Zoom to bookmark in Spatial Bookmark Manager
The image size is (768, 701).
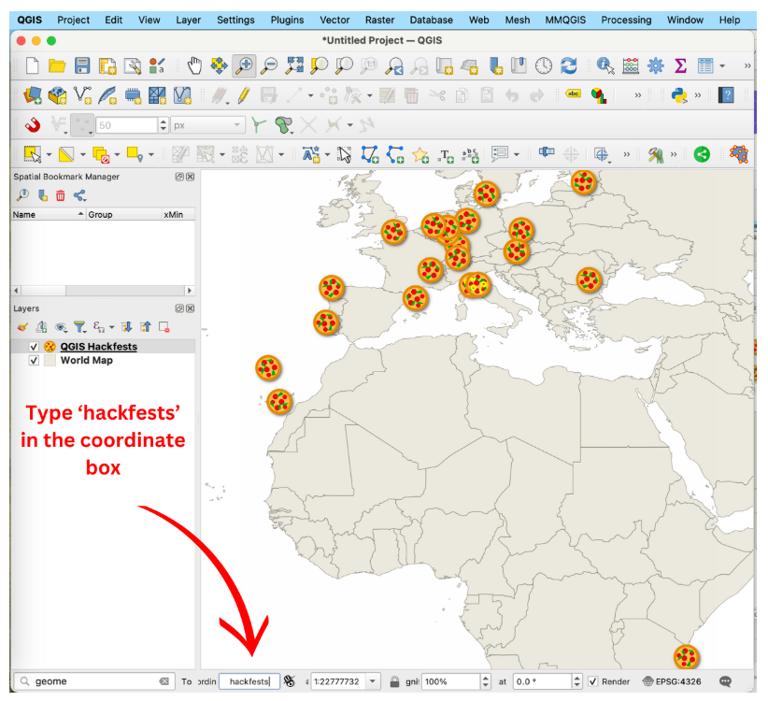coord(23,195)
